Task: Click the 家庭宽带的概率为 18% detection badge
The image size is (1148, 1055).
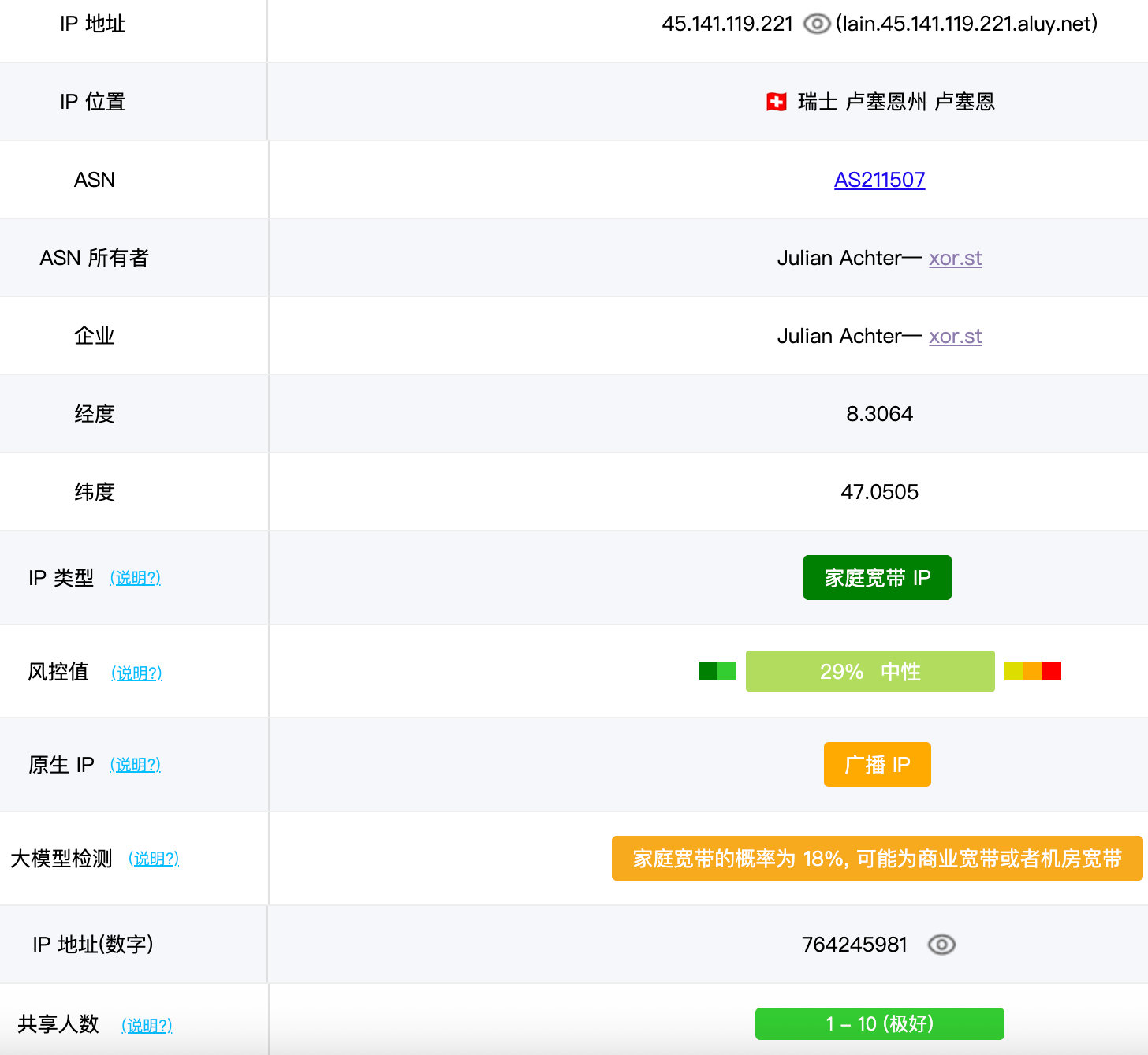Action: (x=877, y=859)
